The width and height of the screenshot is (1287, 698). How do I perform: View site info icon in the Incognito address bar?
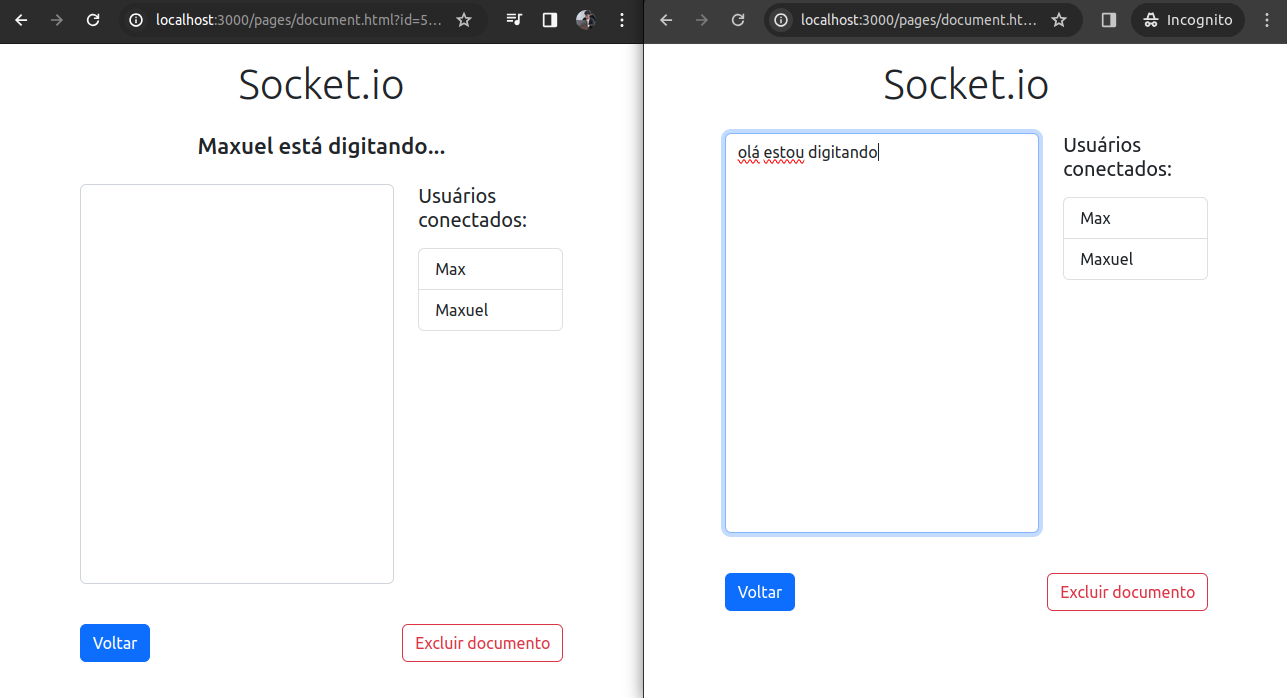click(782, 20)
